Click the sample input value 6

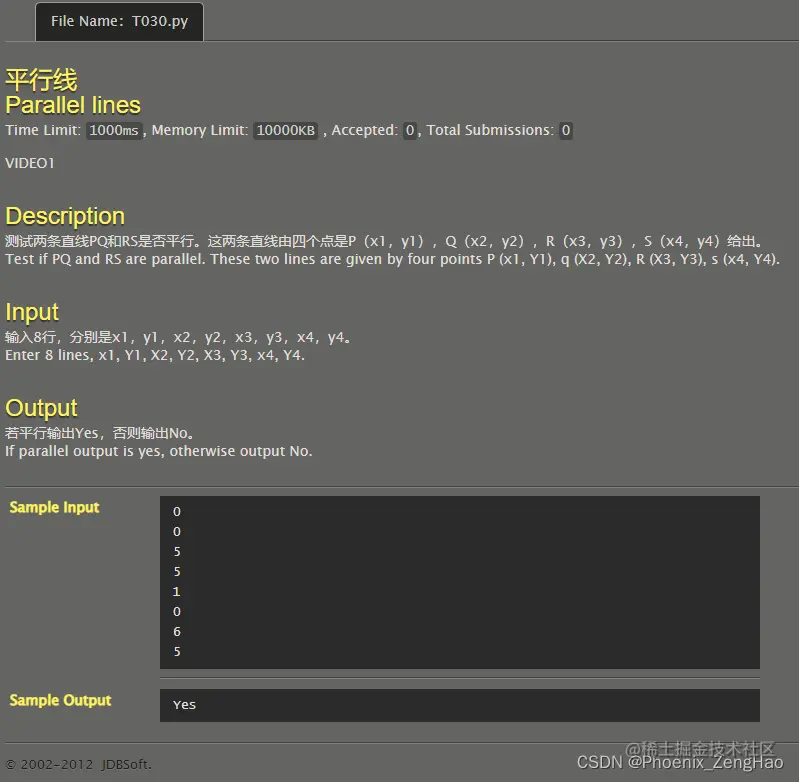point(177,632)
